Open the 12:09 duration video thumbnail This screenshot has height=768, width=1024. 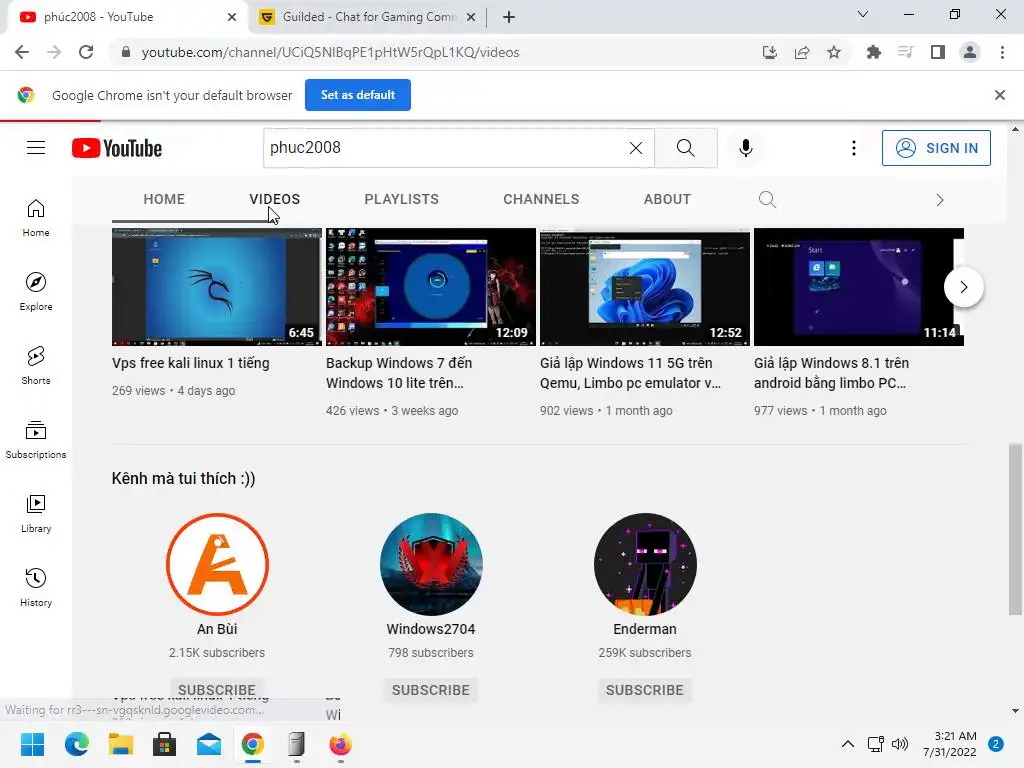tap(430, 287)
